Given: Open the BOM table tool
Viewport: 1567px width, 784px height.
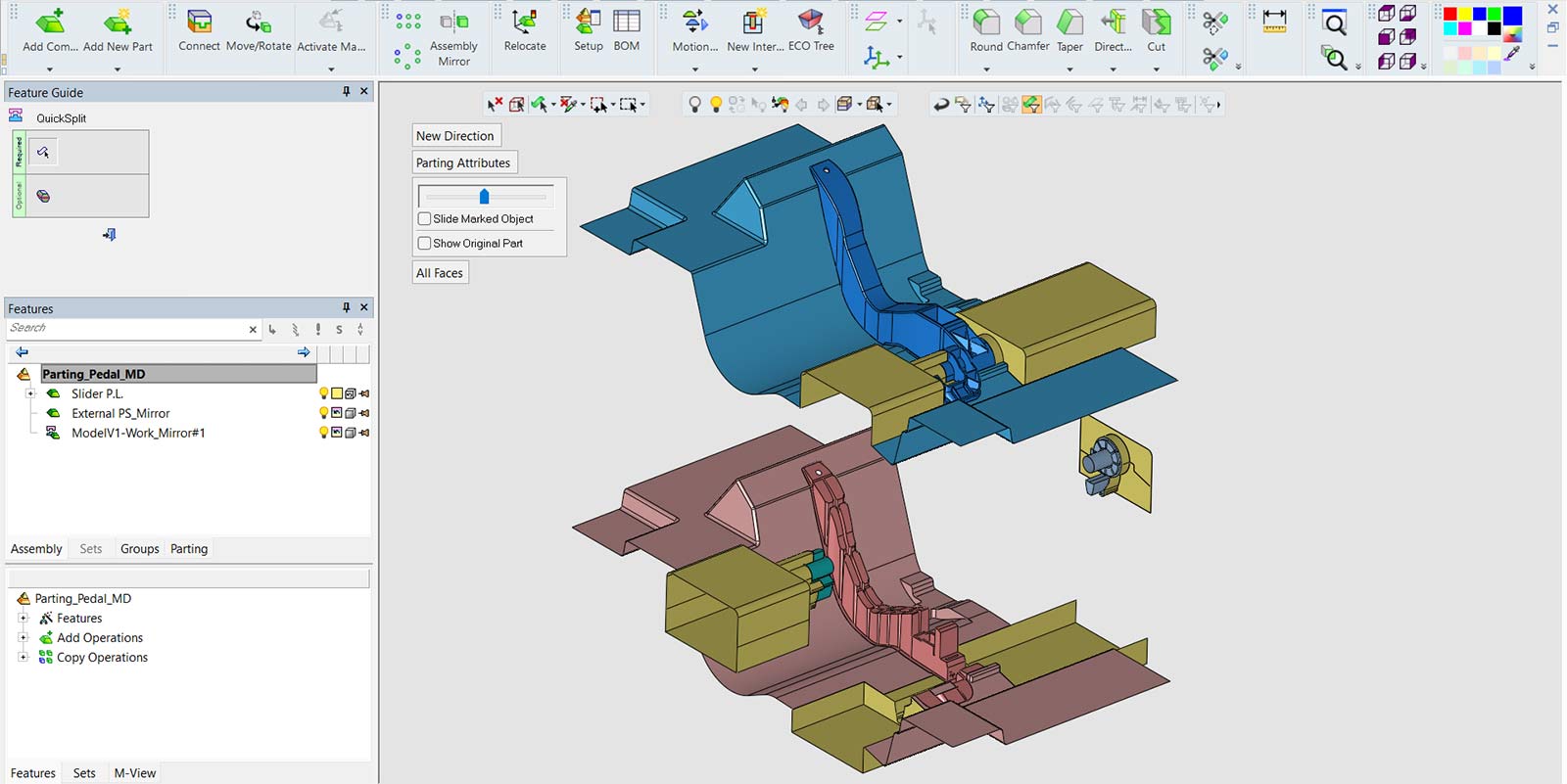Looking at the screenshot, I should pos(627,23).
